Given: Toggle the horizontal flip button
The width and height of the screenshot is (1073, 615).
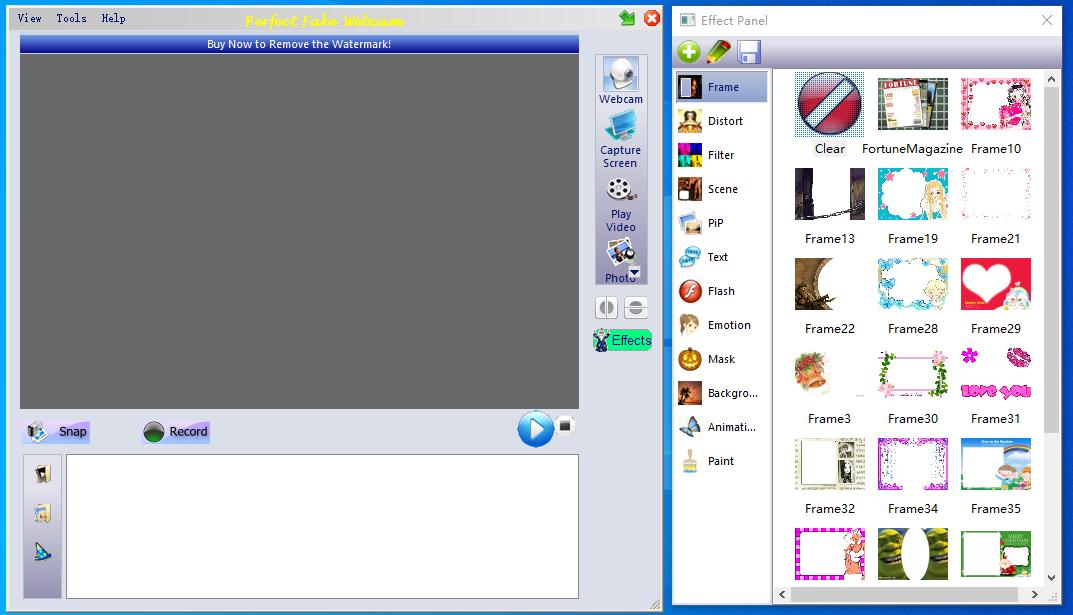Looking at the screenshot, I should [x=607, y=308].
